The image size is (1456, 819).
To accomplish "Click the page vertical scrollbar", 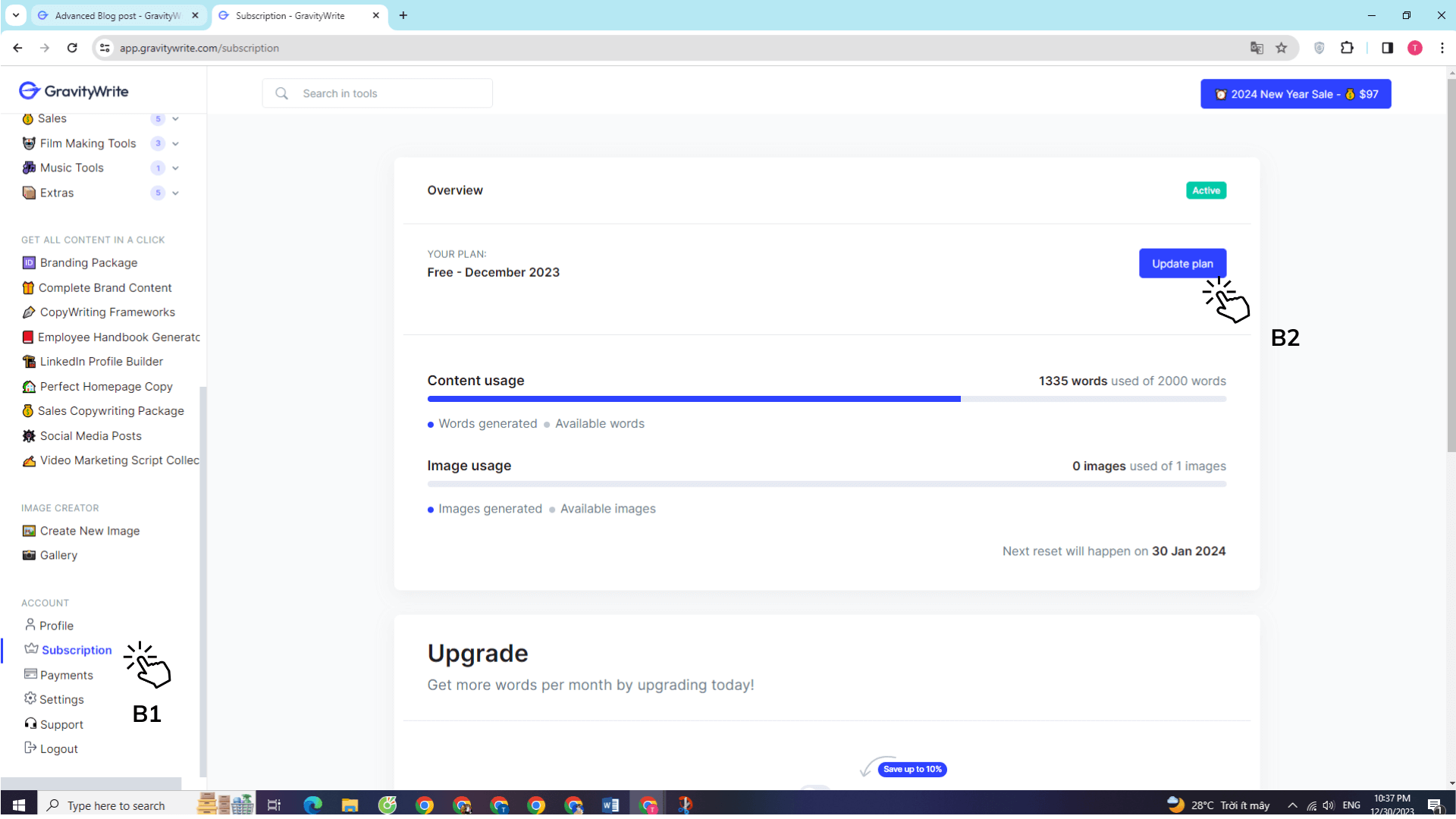I will coord(1451,265).
